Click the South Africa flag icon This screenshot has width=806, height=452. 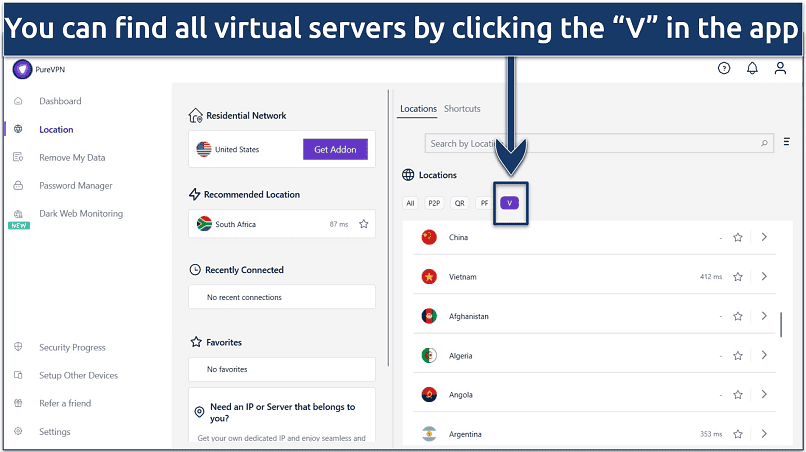(204, 224)
